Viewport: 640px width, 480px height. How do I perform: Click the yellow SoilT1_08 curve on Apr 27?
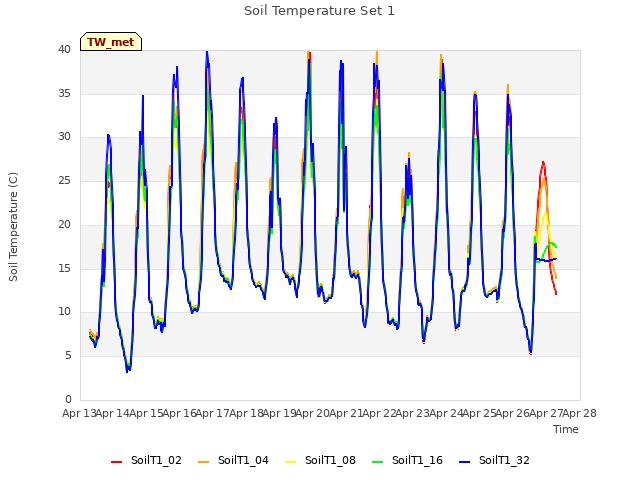click(x=546, y=213)
